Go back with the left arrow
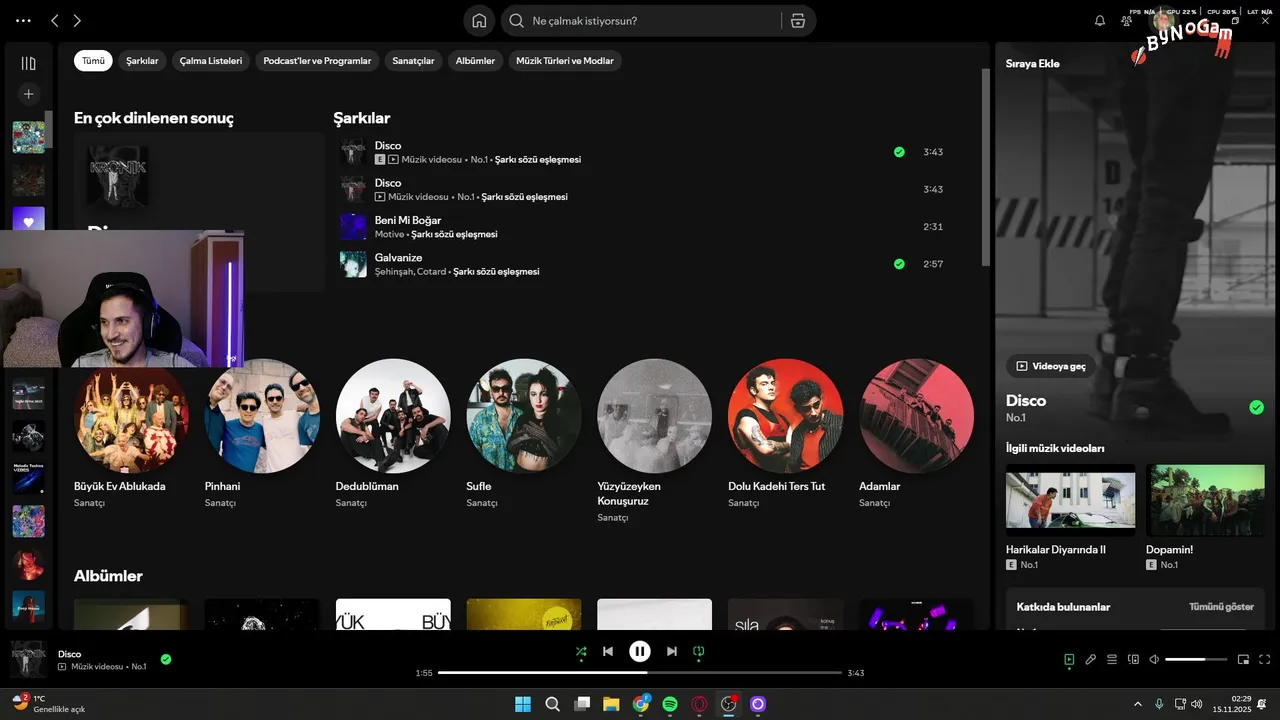 coord(55,20)
